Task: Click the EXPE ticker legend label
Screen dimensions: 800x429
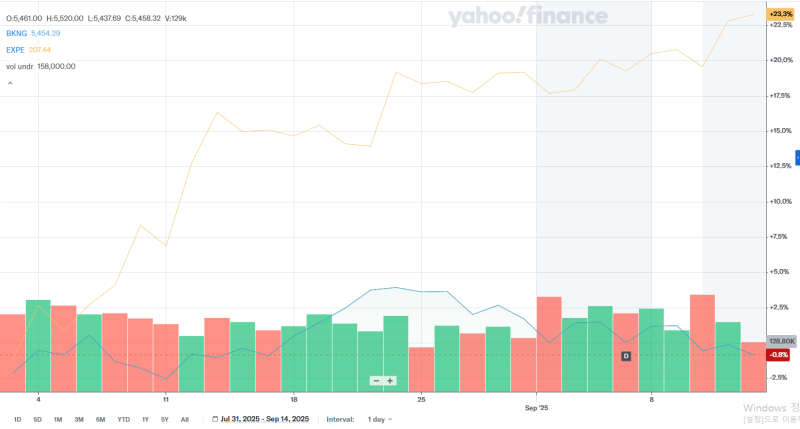Action: (17, 49)
